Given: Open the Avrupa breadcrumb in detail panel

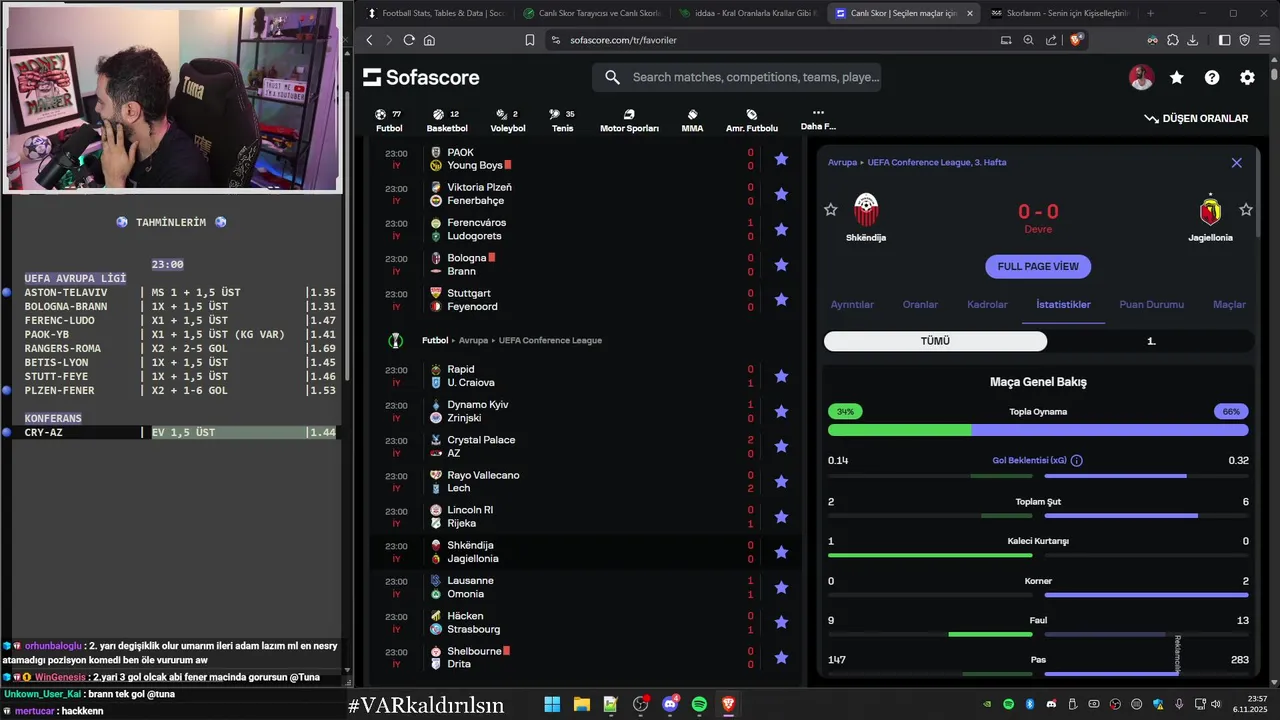Looking at the screenshot, I should pos(843,162).
